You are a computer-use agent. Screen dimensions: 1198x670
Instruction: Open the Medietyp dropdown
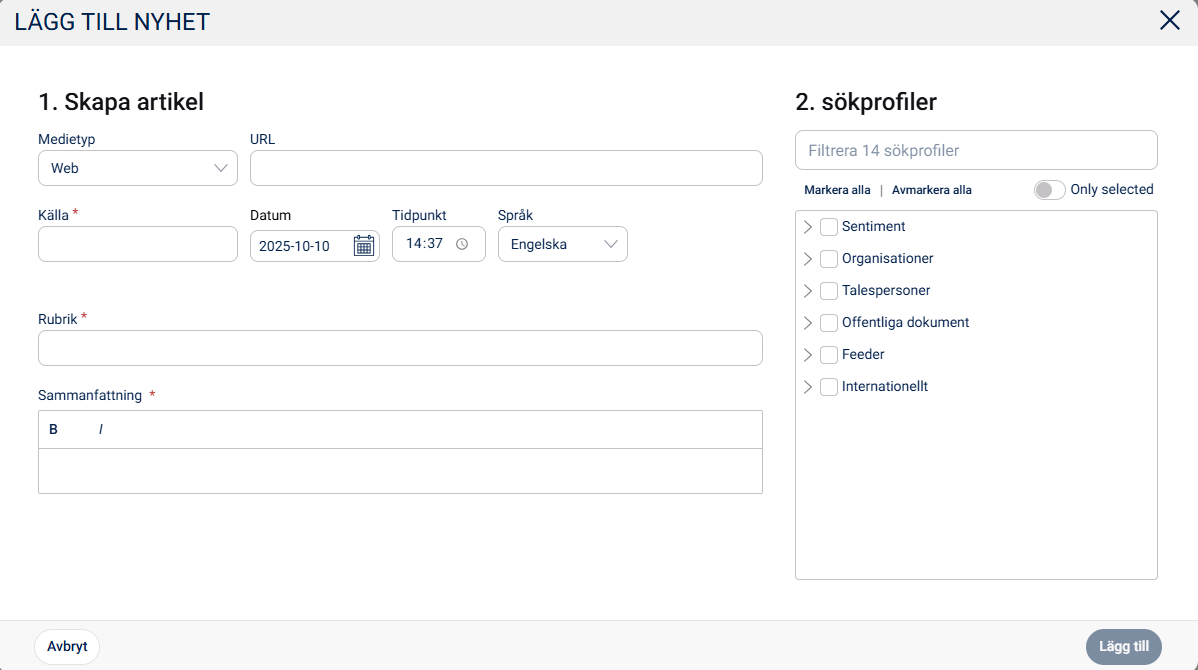(x=138, y=168)
